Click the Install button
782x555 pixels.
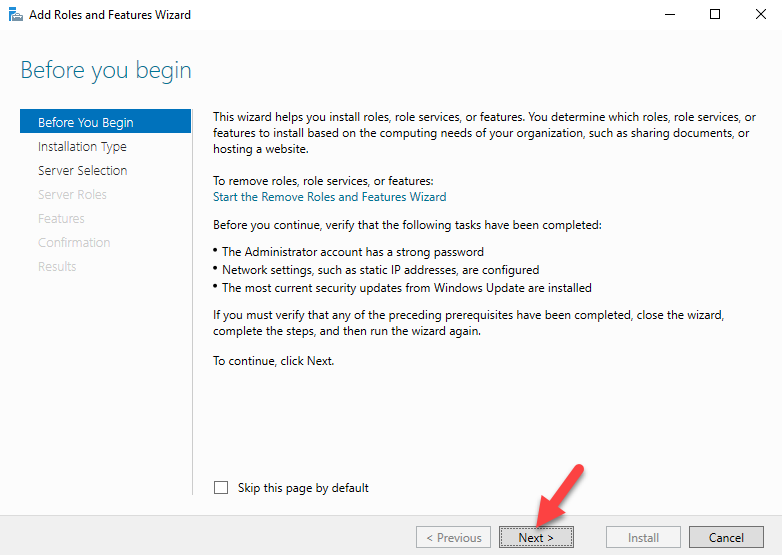click(x=643, y=537)
